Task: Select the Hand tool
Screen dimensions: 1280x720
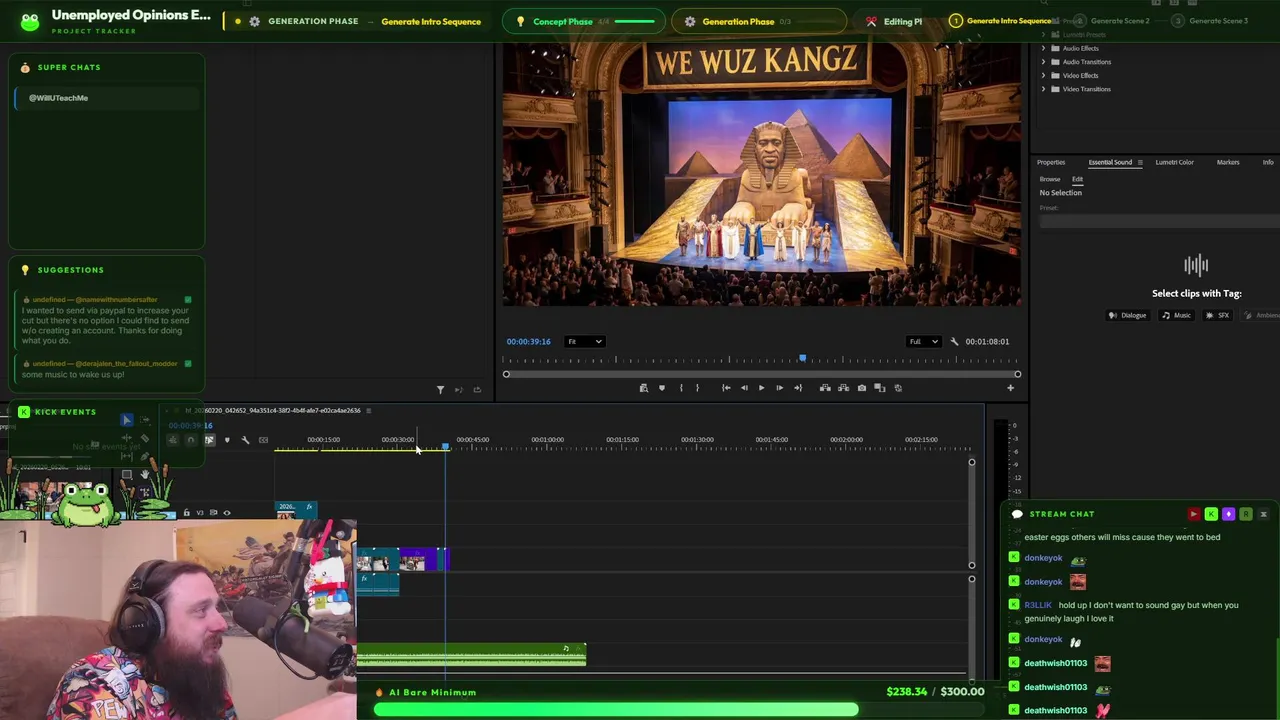Action: (x=145, y=474)
